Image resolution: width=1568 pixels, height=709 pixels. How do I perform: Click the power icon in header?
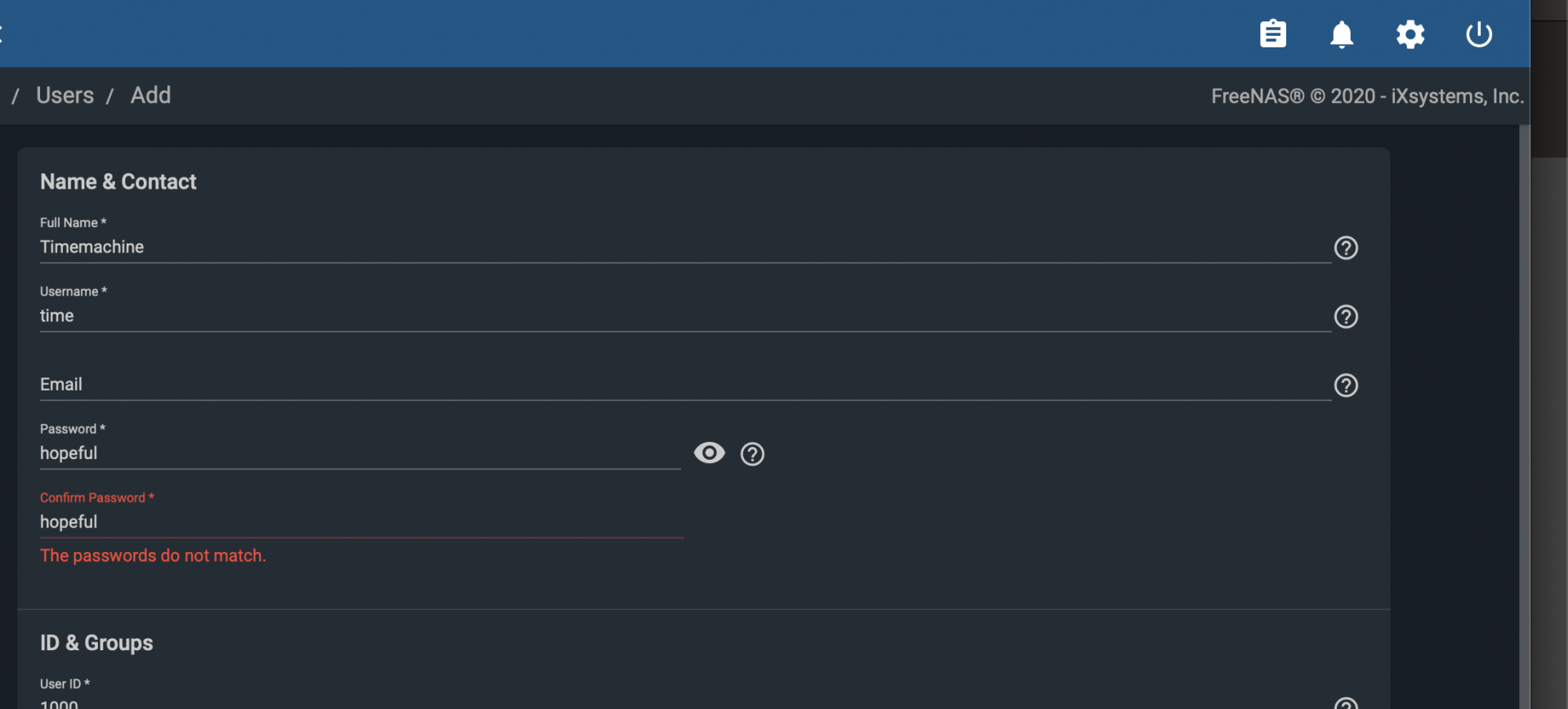(1479, 34)
